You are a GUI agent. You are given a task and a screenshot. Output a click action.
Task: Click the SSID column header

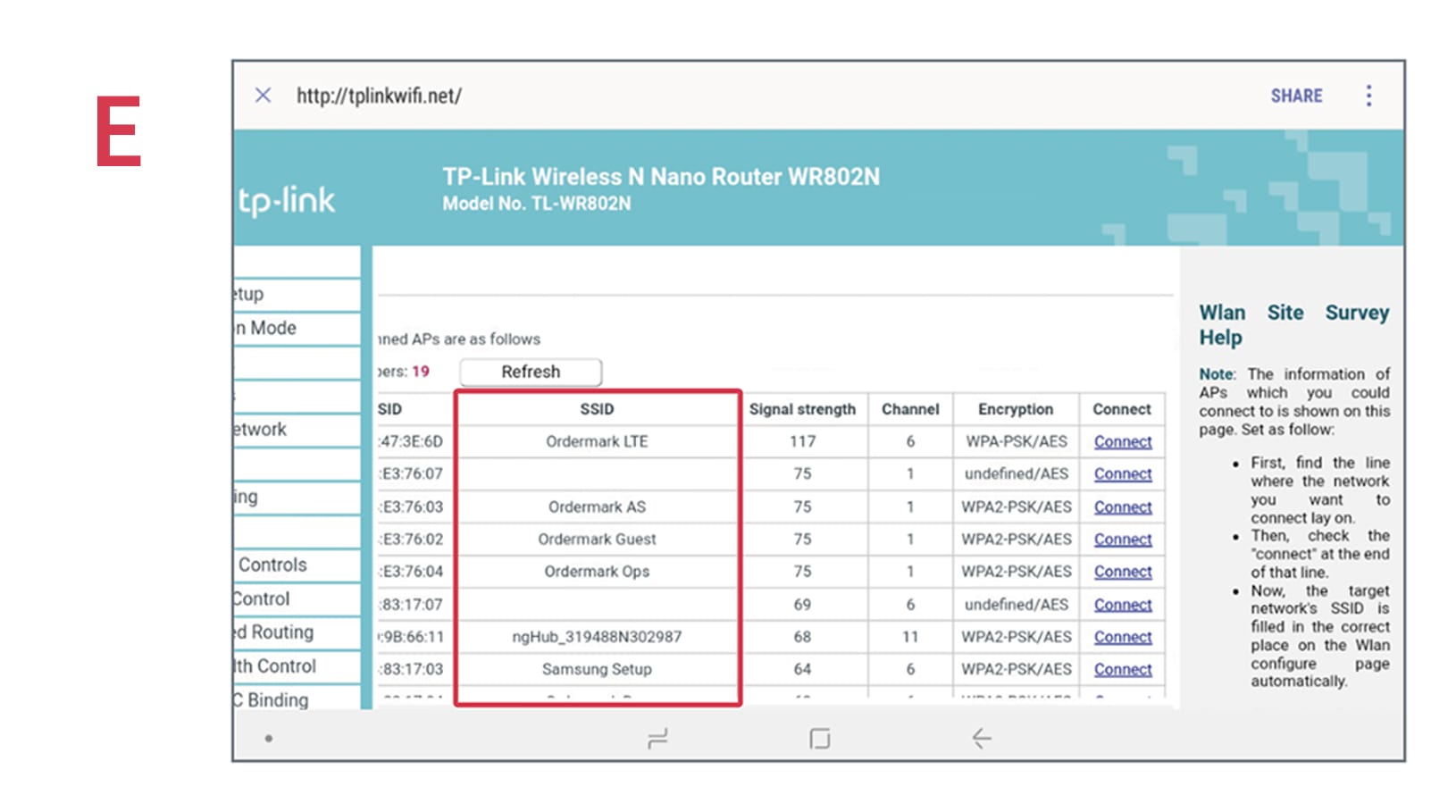point(597,409)
